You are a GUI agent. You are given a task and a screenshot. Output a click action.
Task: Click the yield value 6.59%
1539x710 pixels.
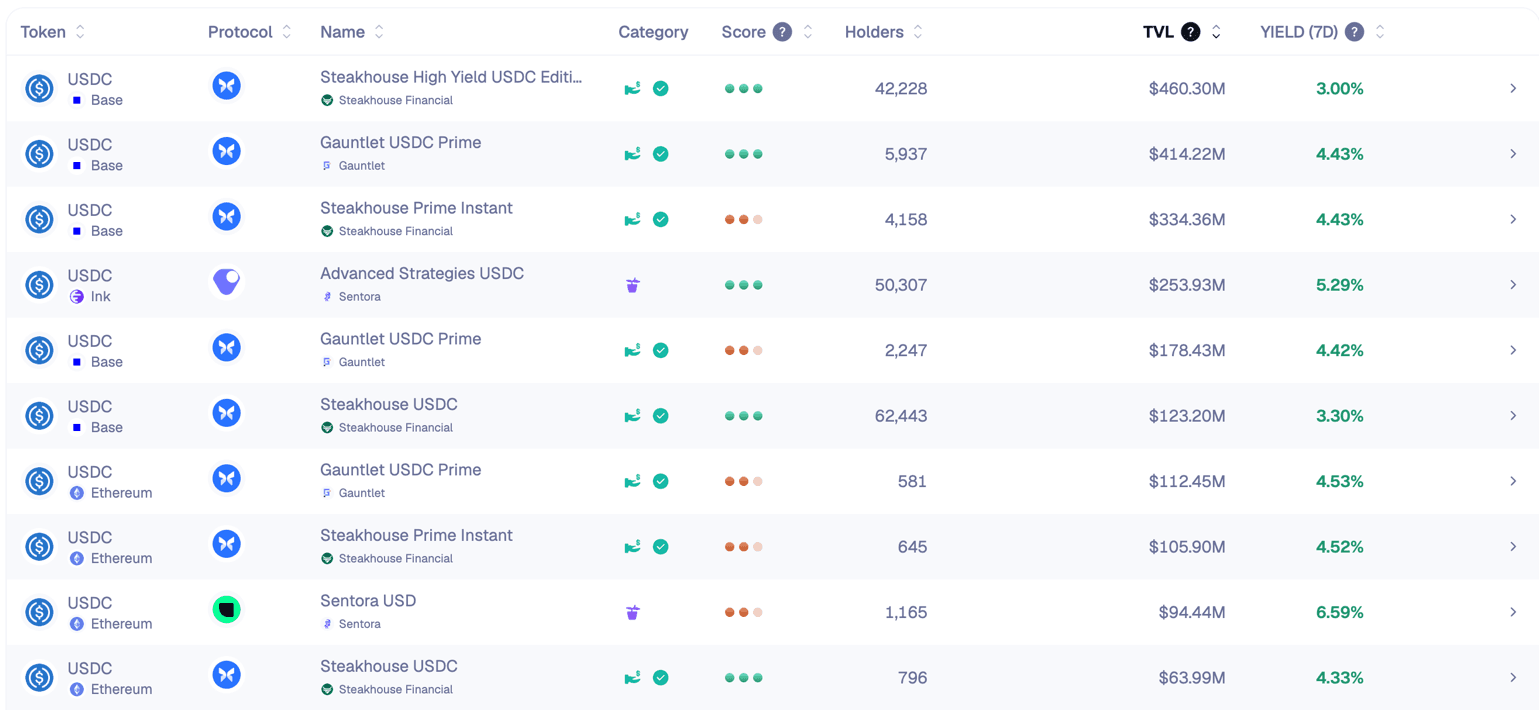[x=1340, y=612]
